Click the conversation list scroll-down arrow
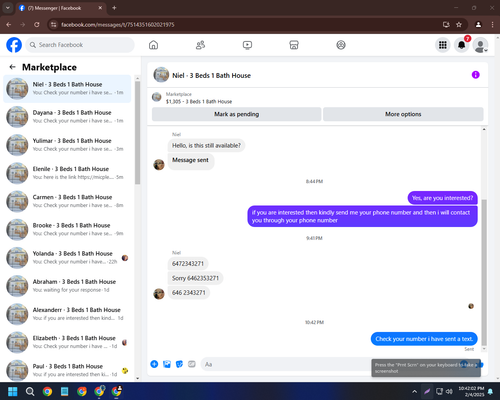This screenshot has height=400, width=500. tap(137, 378)
